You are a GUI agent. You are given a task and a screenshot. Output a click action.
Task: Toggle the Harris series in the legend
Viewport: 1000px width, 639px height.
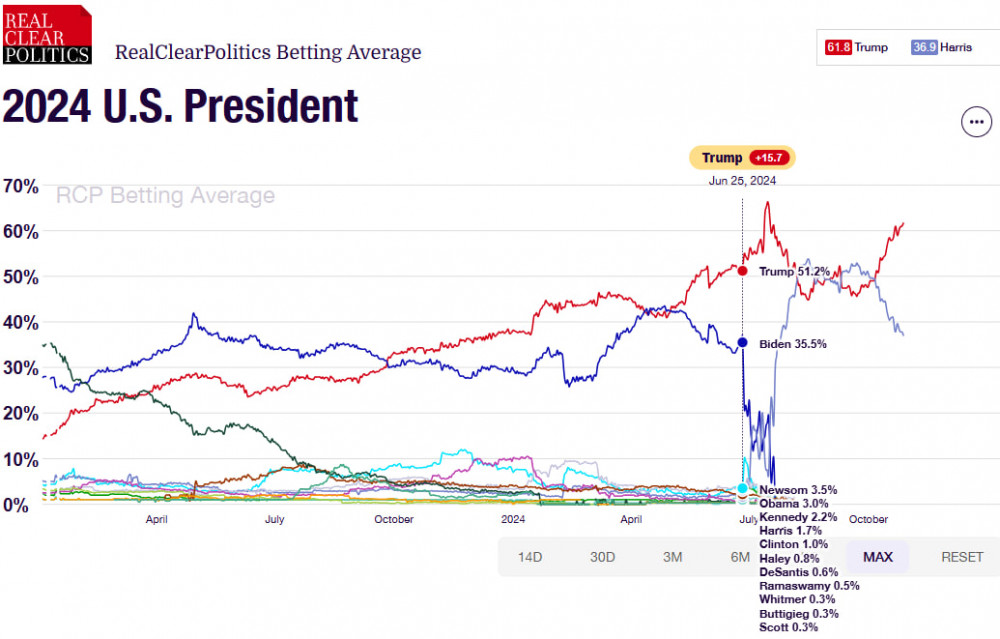tap(942, 47)
